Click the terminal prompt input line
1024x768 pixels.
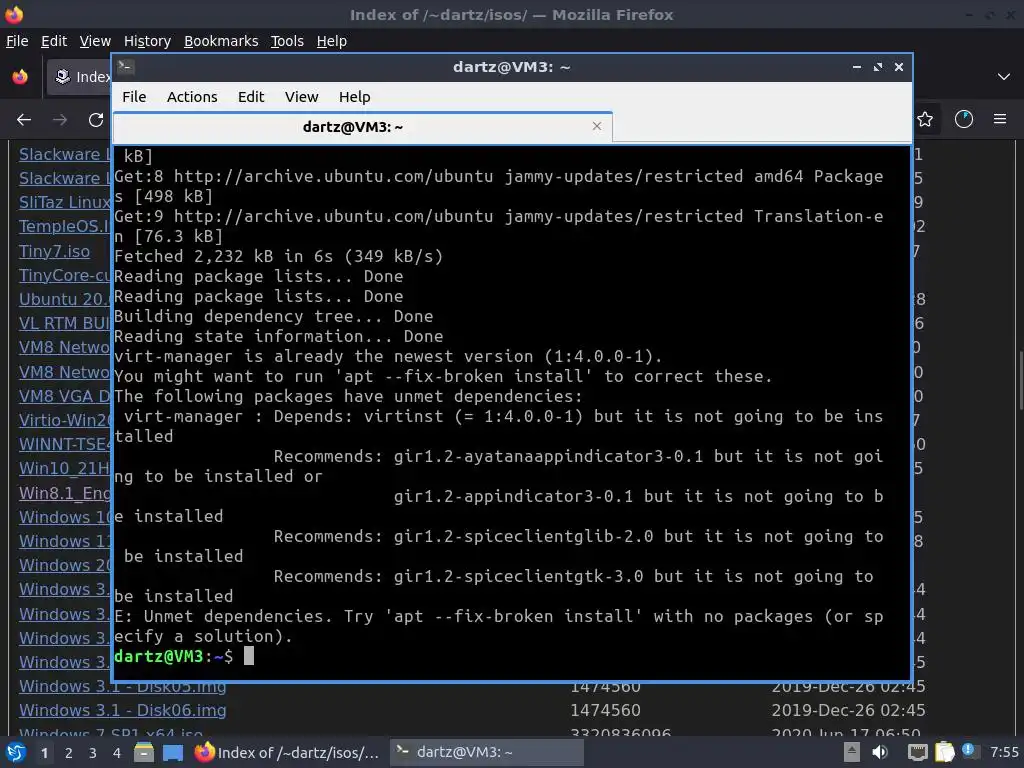511,656
